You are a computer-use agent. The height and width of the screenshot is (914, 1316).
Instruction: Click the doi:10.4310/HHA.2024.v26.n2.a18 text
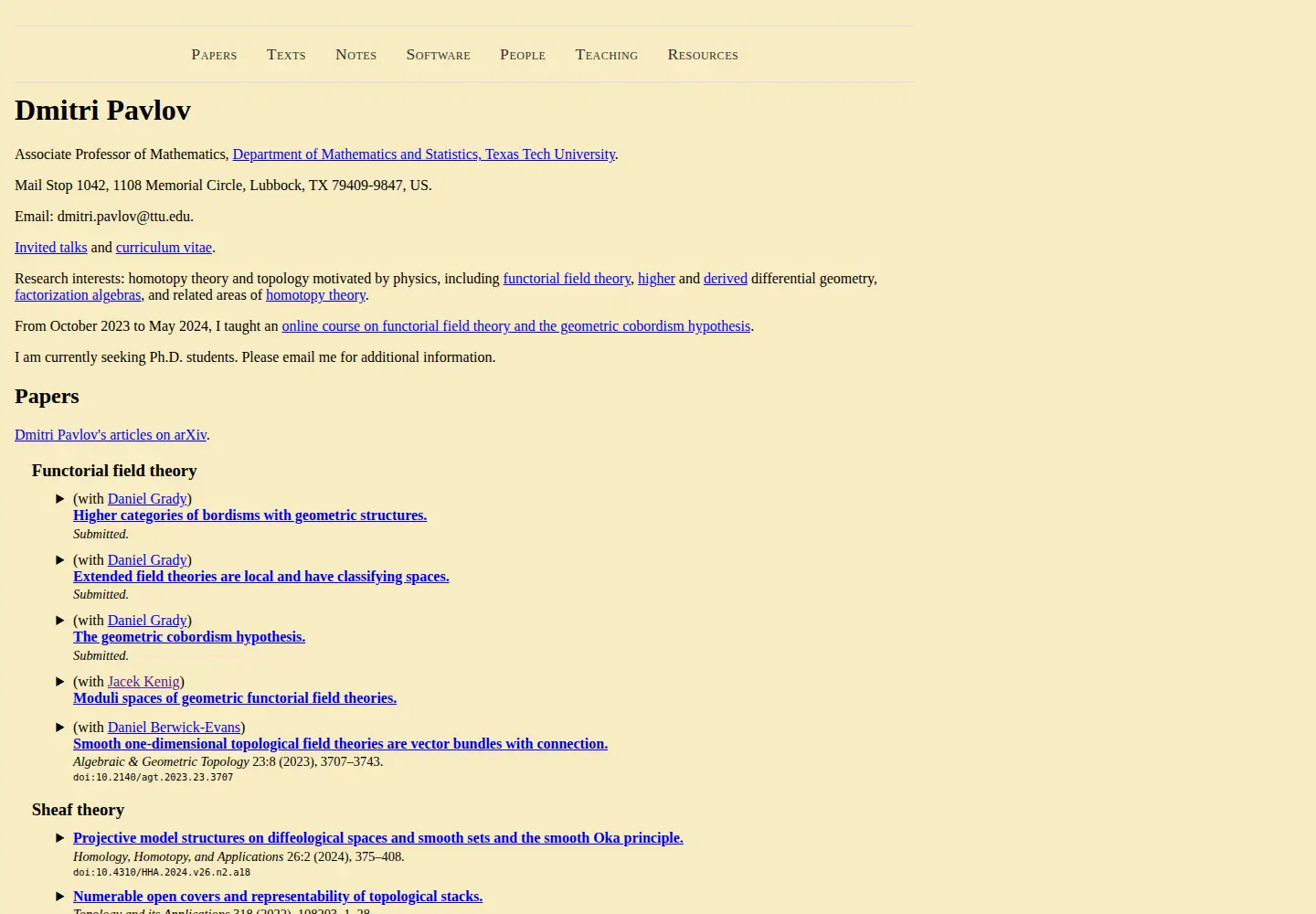point(162,873)
